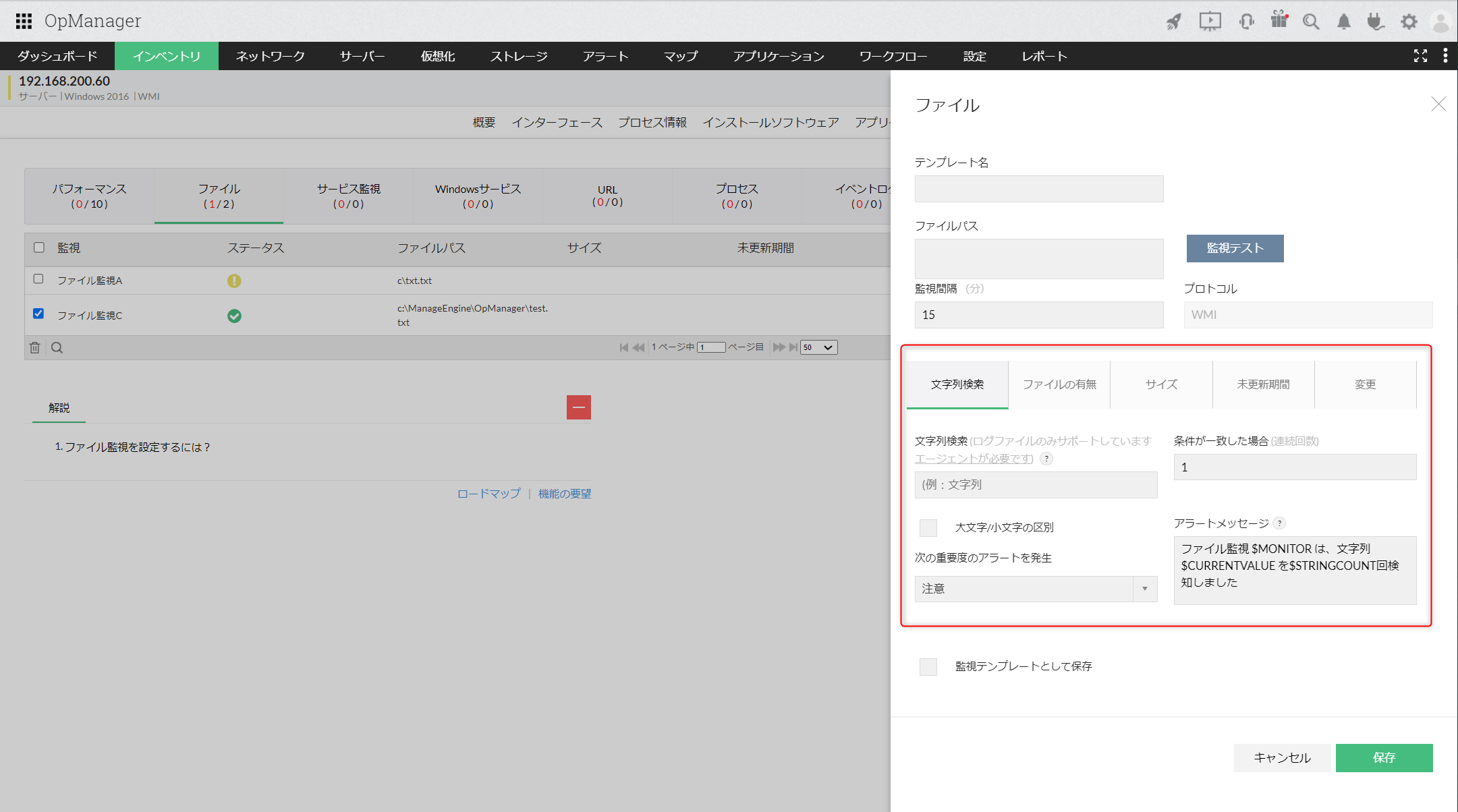Switch to the ファイルの有無 tab

1059,384
